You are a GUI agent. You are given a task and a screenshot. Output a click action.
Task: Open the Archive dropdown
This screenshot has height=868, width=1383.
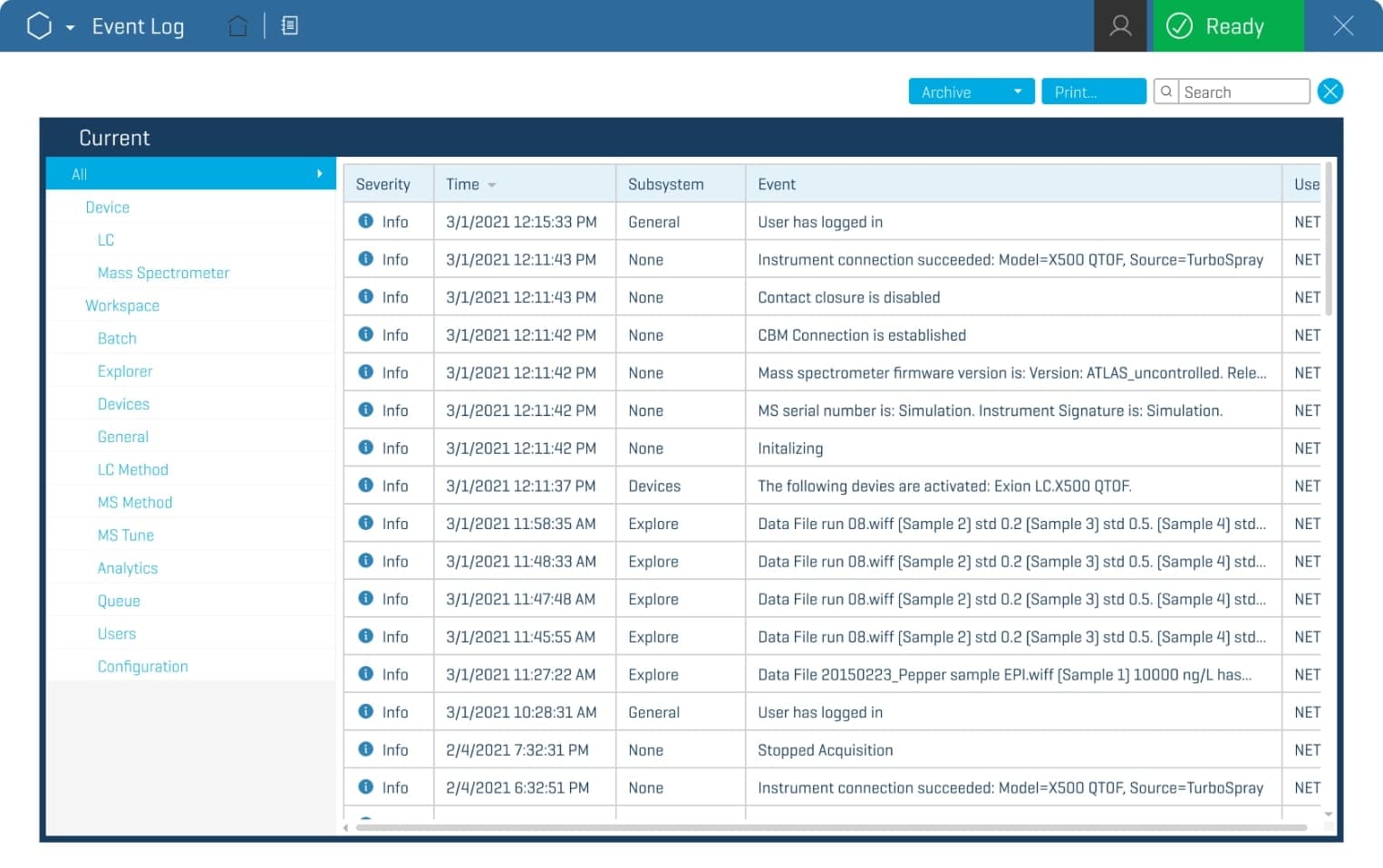pyautogui.click(x=971, y=92)
